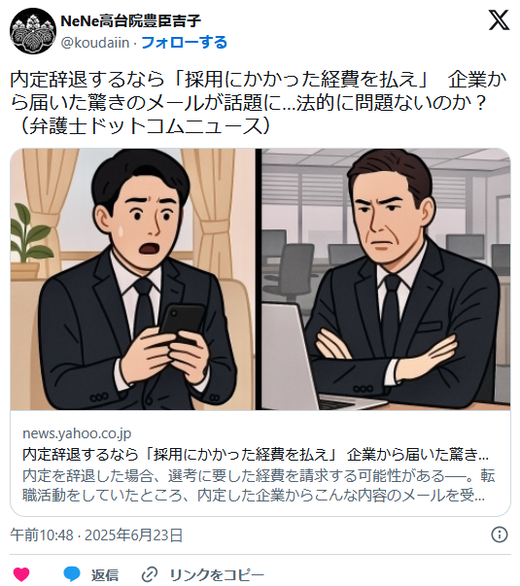Image resolution: width=520 pixels, height=586 pixels.
Task: Click the chain link copy icon
Action: (x=150, y=574)
